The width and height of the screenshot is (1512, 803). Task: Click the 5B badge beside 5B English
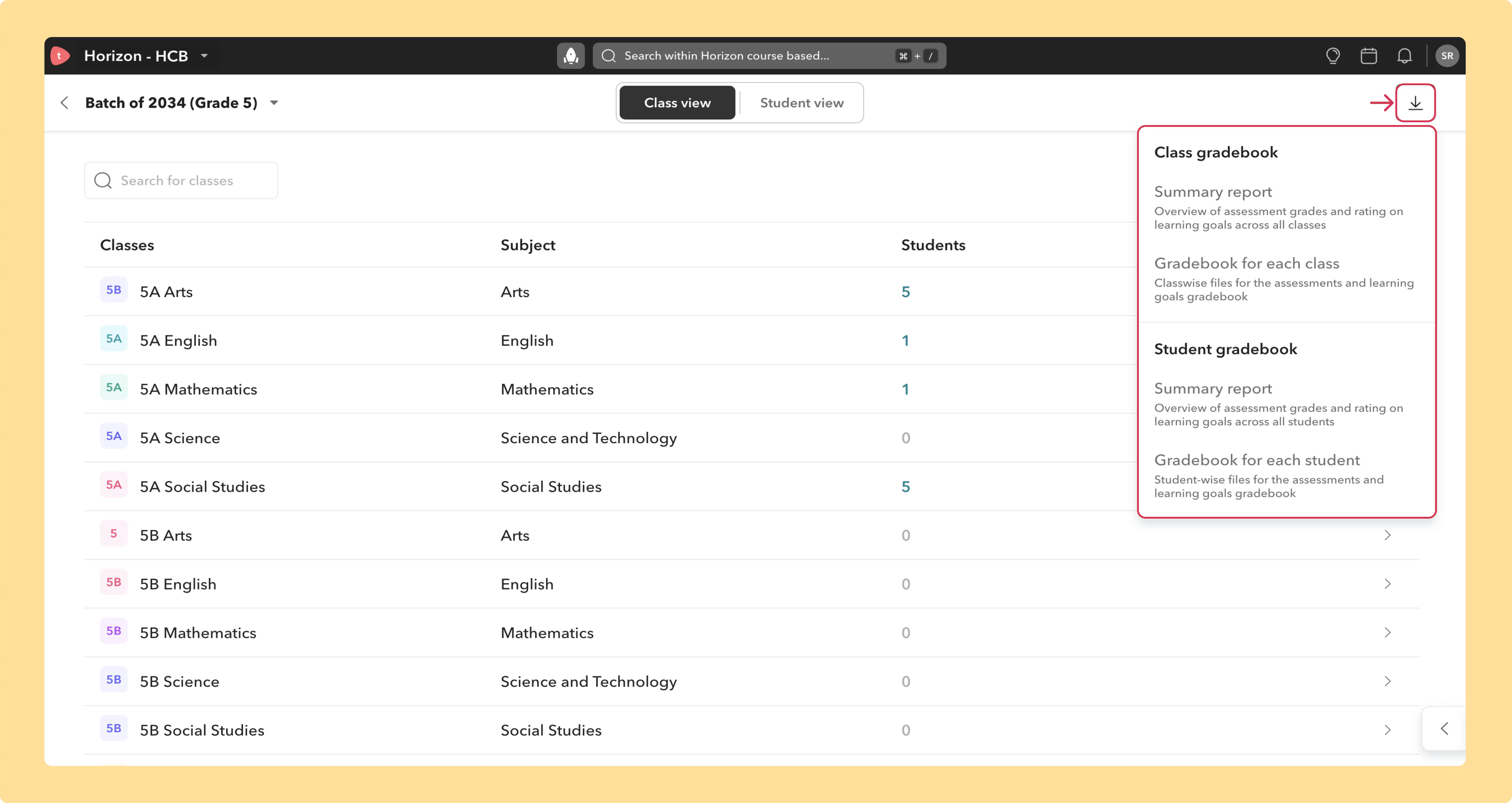point(114,582)
